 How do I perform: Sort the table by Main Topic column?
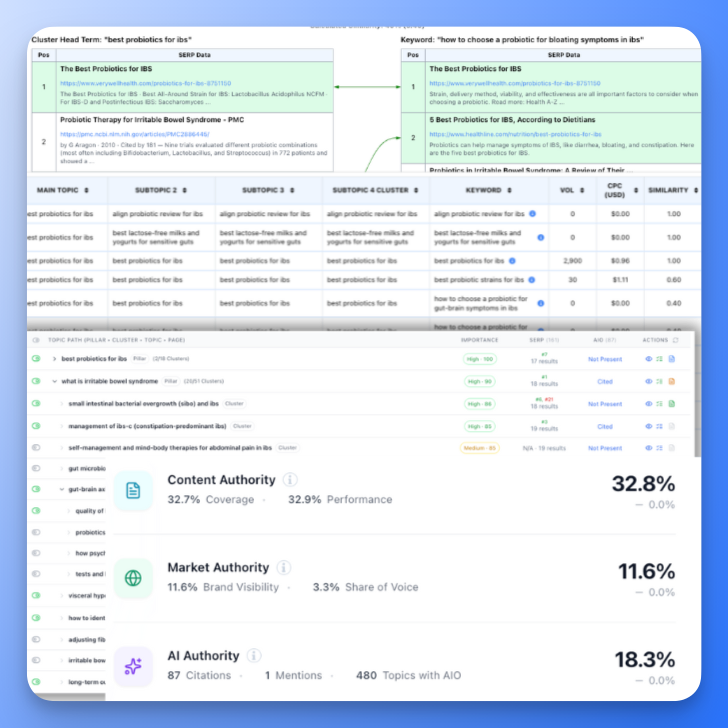[86, 190]
